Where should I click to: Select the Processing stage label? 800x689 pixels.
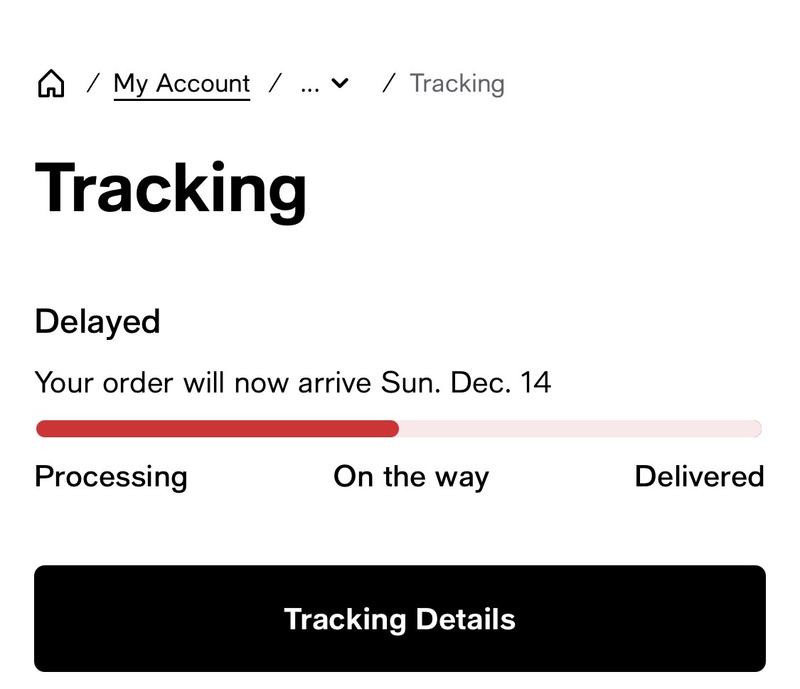(111, 476)
